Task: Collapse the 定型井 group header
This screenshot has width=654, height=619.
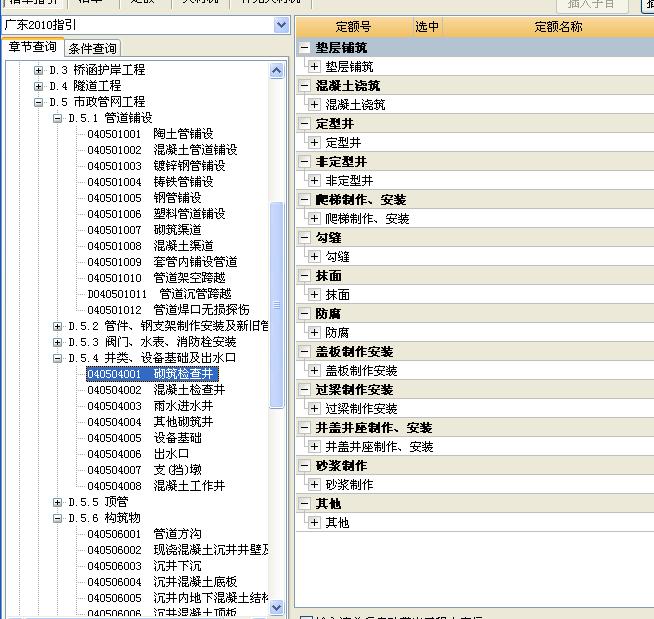Action: (x=304, y=123)
